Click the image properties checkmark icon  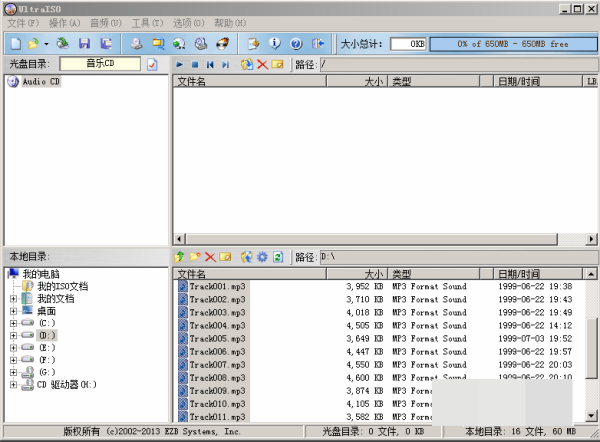pos(152,64)
